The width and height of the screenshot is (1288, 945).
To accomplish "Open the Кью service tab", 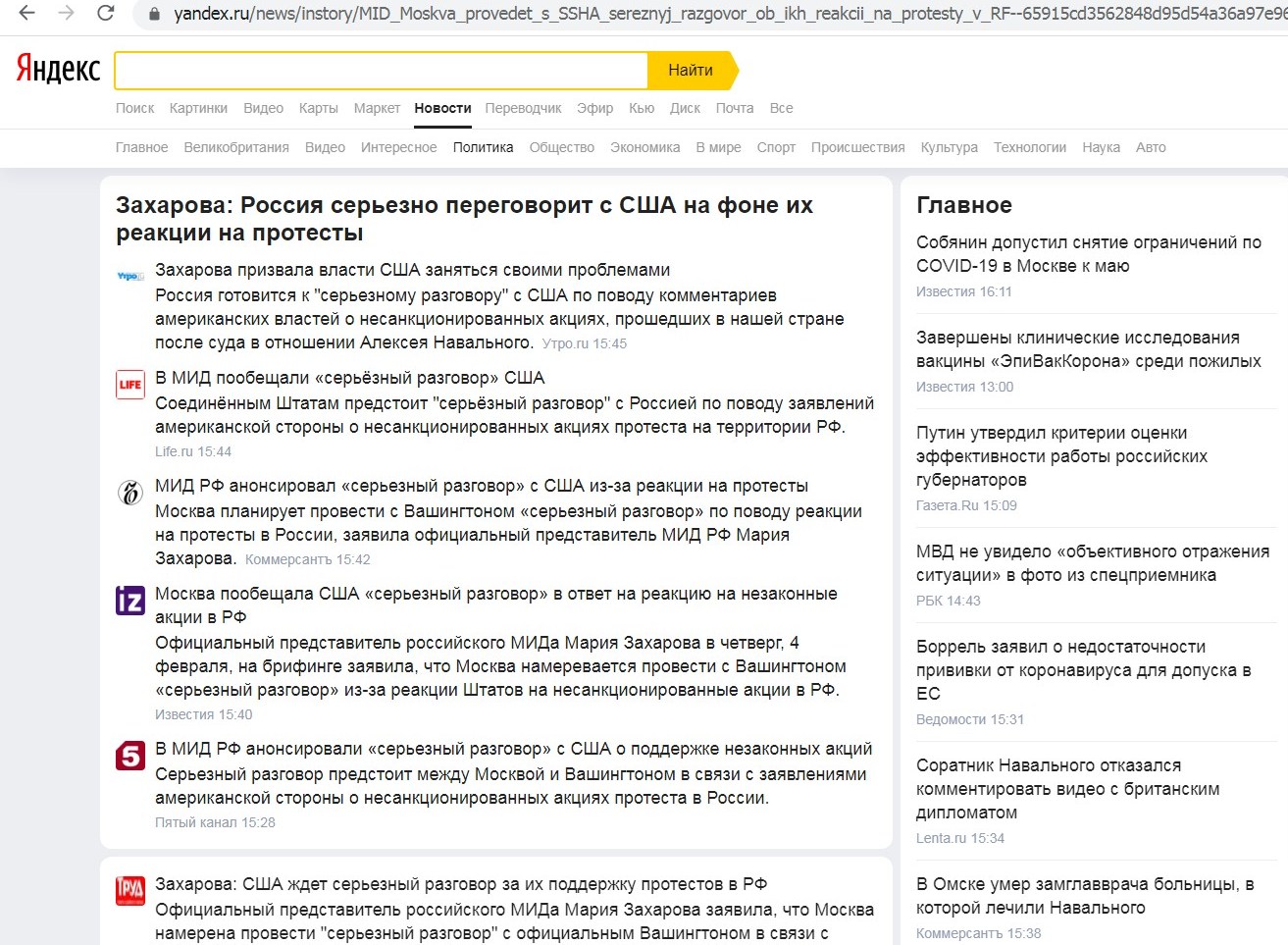I will (642, 108).
